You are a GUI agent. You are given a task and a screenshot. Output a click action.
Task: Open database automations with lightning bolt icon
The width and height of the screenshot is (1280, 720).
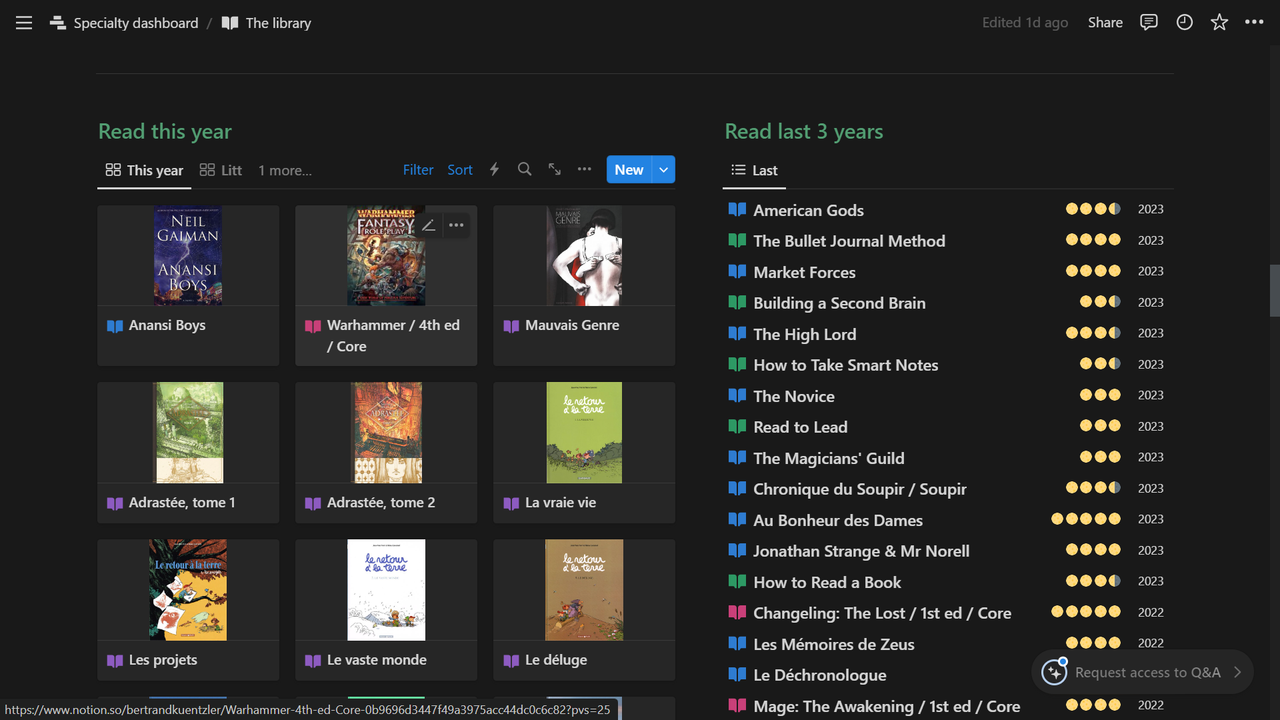point(494,169)
